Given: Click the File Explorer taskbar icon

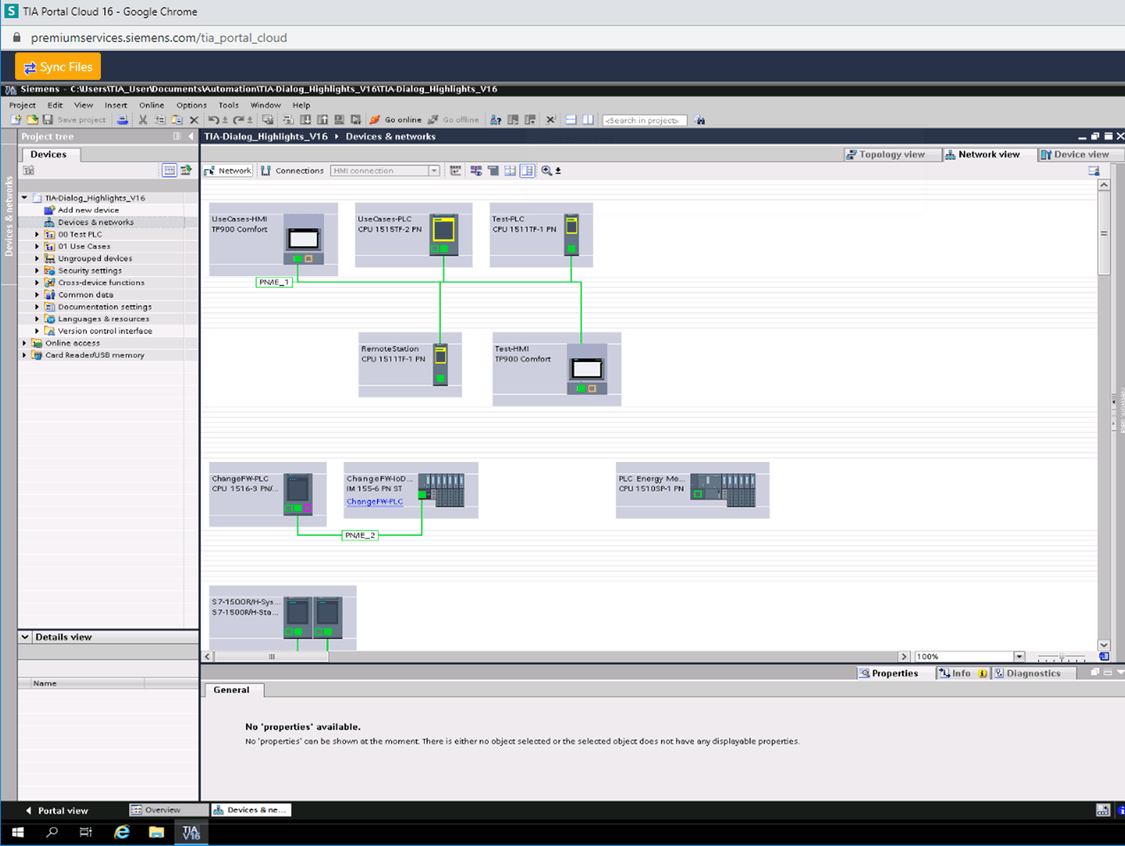Looking at the screenshot, I should tap(156, 832).
